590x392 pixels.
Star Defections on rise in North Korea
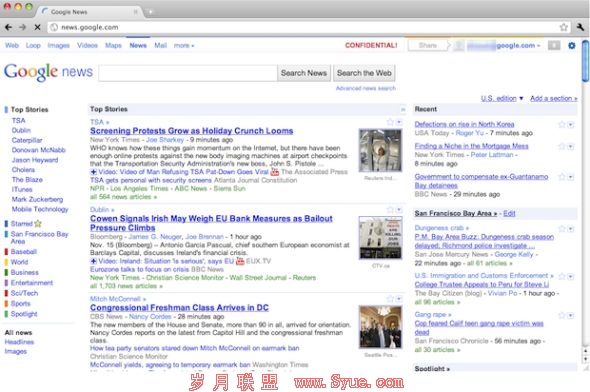click(x=562, y=125)
